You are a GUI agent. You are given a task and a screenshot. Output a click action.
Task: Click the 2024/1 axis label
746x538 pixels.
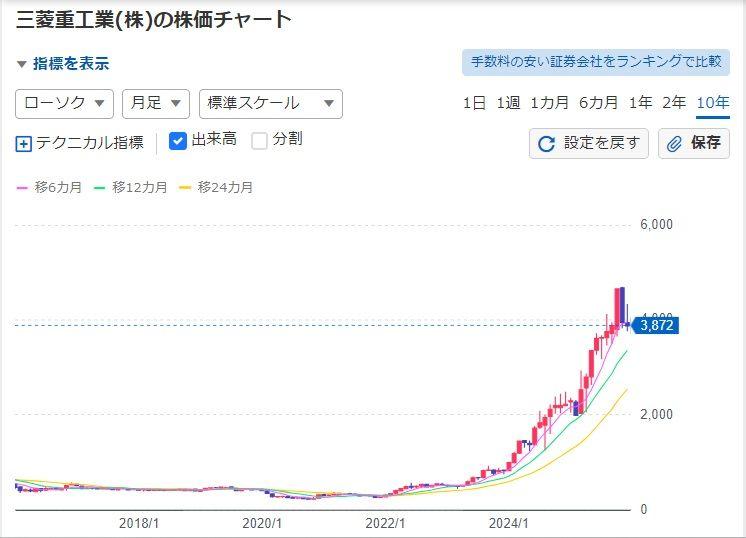509,523
